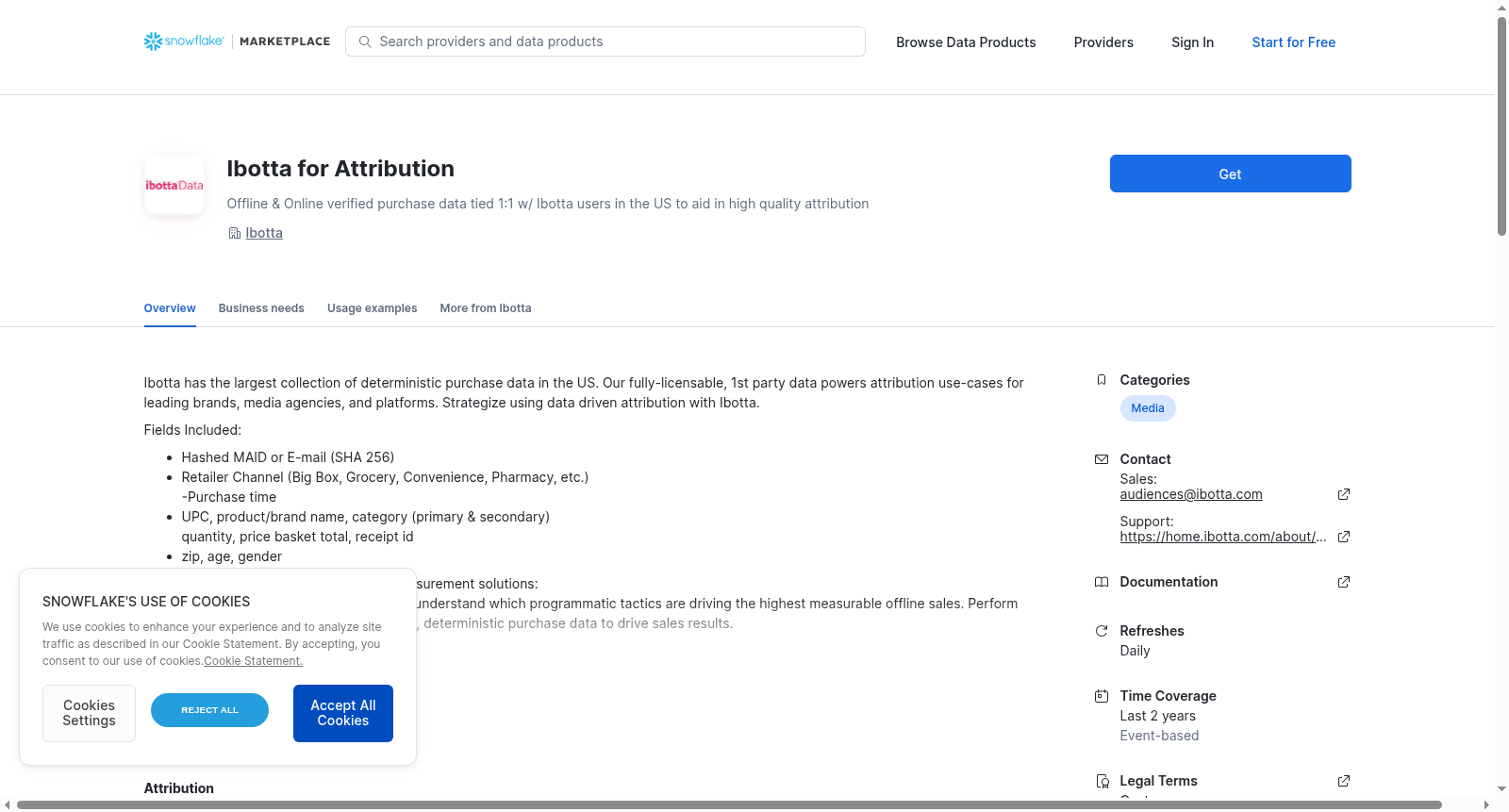The image size is (1509, 812).
Task: Click 'Event-based' text
Action: [x=1159, y=736]
